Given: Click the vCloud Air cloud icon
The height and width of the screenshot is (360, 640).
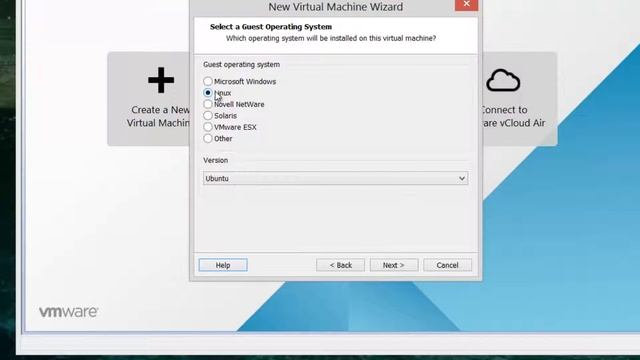Looking at the screenshot, I should tap(503, 80).
